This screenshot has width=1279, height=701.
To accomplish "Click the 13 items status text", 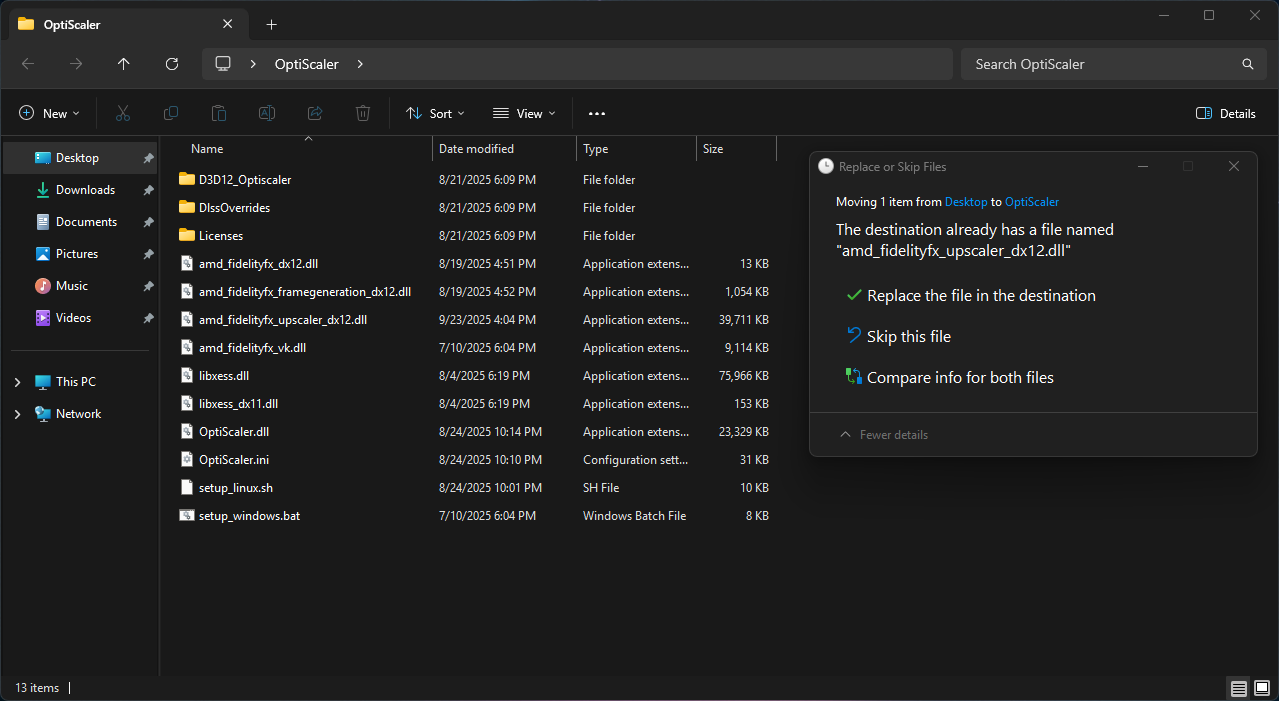I will click(37, 688).
